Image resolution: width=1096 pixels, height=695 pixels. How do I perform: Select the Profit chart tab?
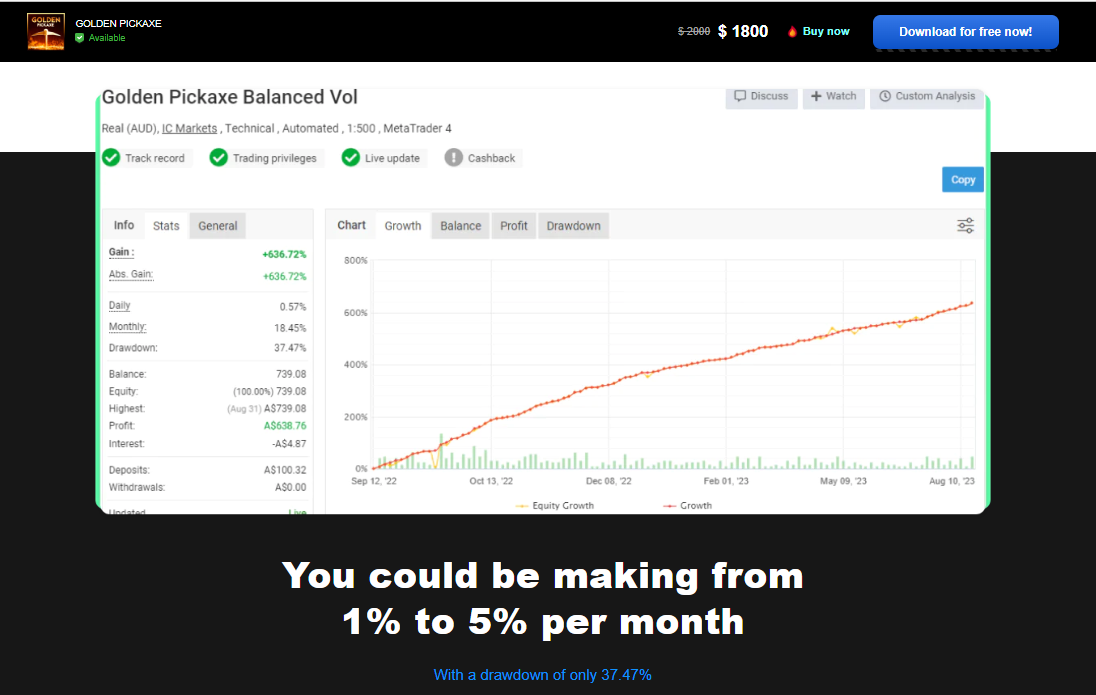click(x=514, y=226)
